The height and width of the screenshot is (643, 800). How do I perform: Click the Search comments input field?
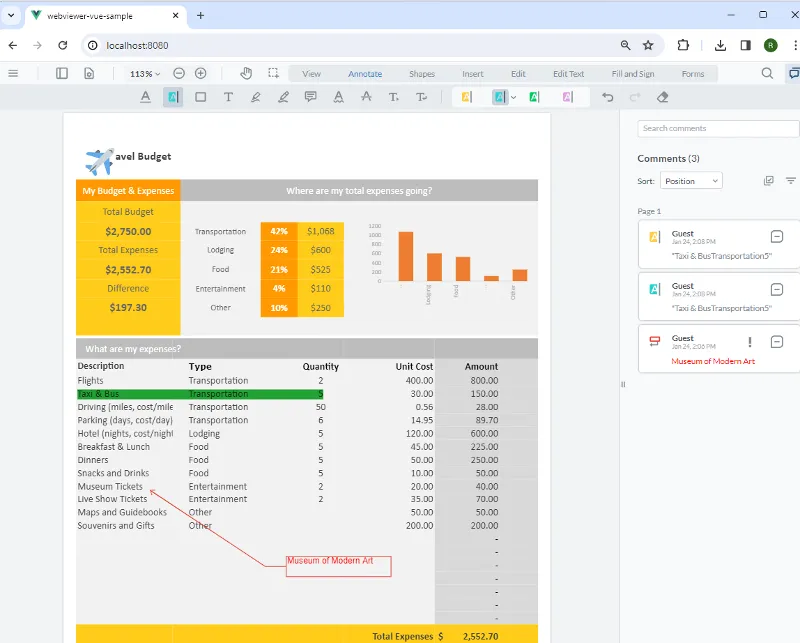tap(717, 129)
